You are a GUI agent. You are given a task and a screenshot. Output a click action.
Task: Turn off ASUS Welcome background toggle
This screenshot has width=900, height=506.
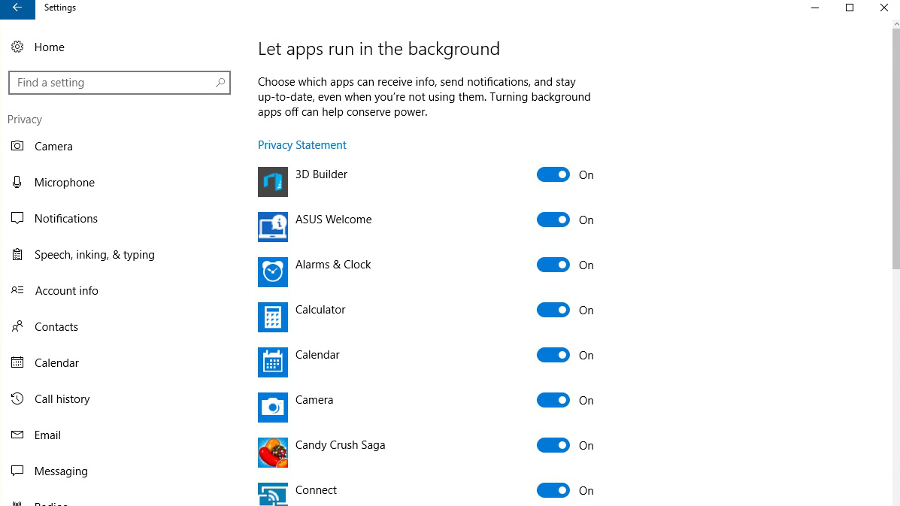(553, 220)
